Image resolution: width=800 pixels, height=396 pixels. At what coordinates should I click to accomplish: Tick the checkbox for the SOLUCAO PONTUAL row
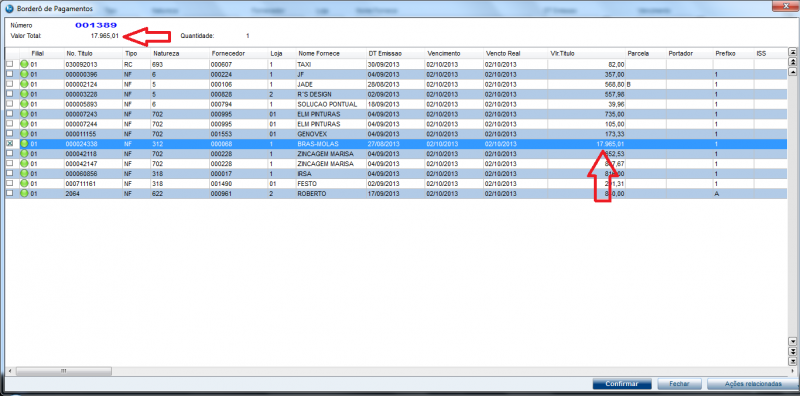10,104
